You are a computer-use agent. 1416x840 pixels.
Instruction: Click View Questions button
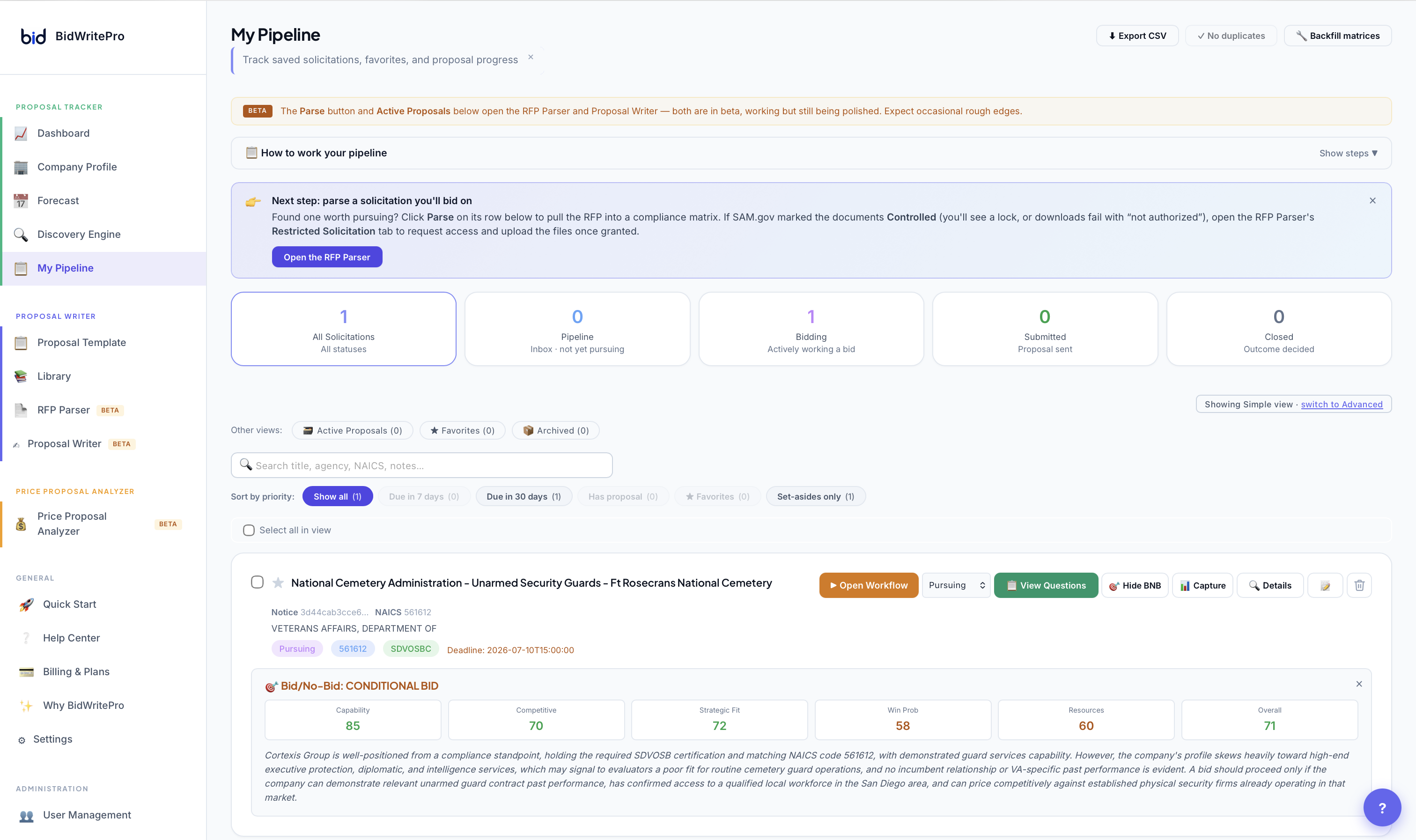(x=1046, y=585)
